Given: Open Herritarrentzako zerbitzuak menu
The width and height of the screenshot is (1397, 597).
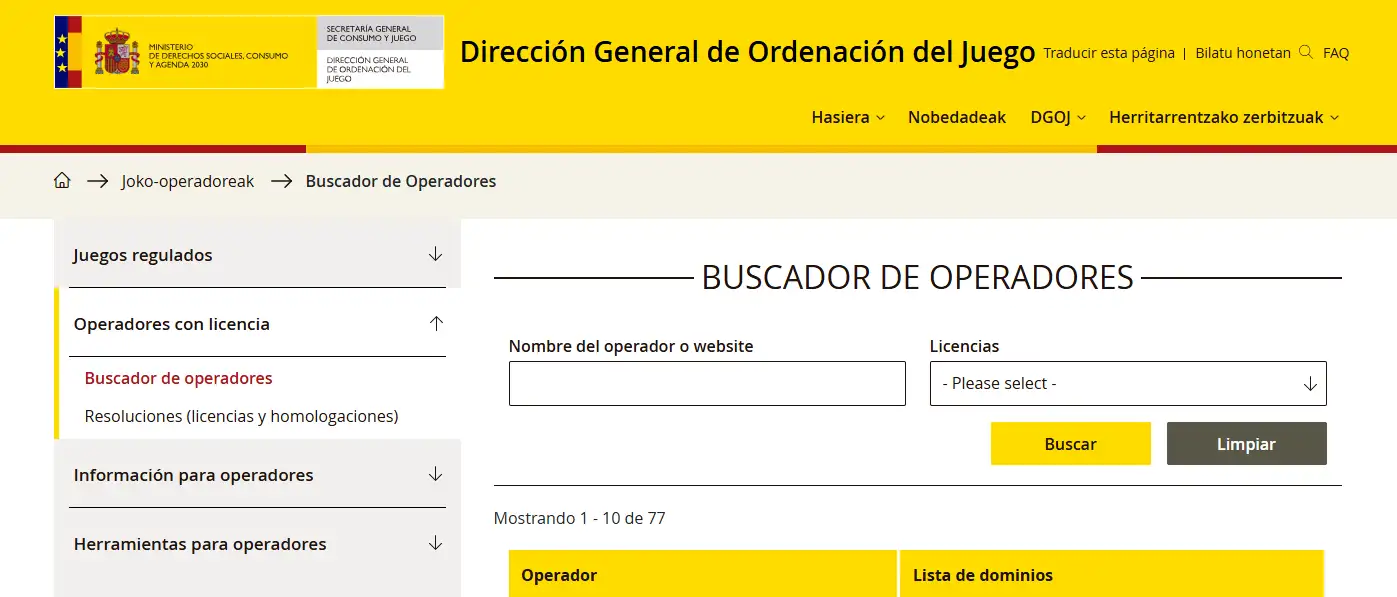Looking at the screenshot, I should 1223,117.
